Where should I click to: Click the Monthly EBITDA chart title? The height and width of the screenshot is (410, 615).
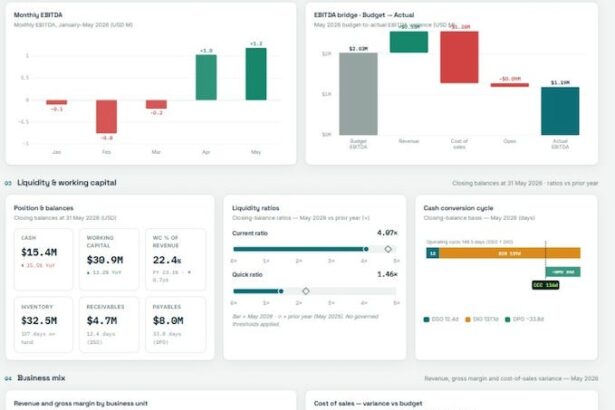click(x=38, y=15)
